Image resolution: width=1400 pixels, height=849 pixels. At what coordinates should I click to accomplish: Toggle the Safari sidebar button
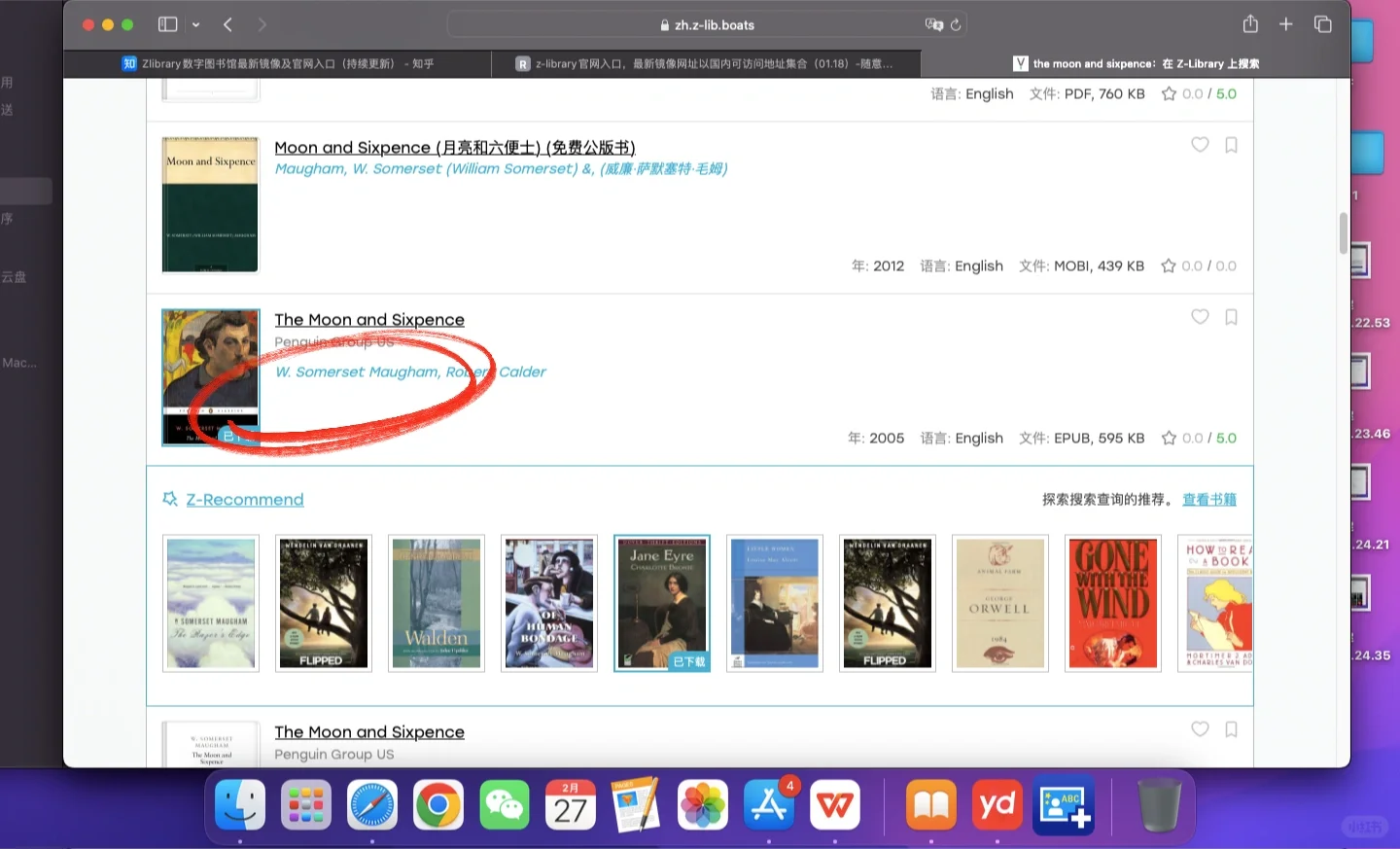click(x=167, y=24)
